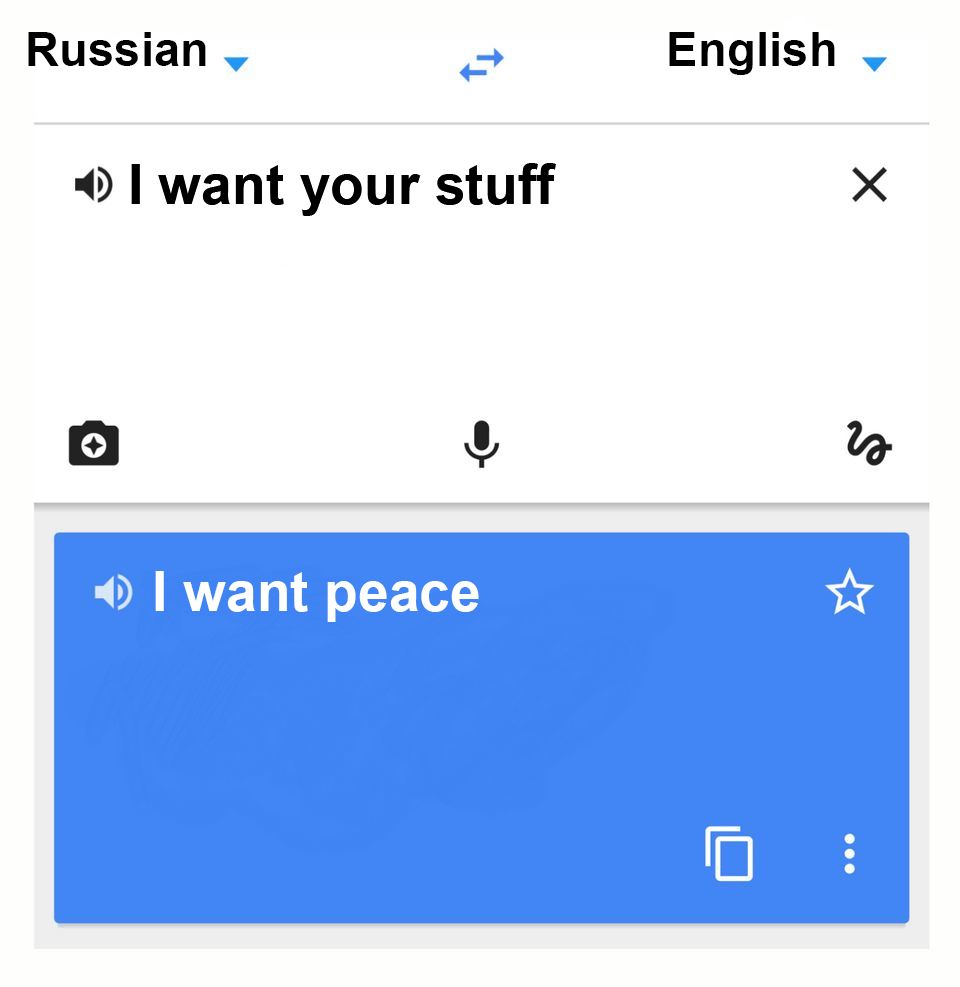
Task: Select the Russian source language label
Action: point(117,50)
